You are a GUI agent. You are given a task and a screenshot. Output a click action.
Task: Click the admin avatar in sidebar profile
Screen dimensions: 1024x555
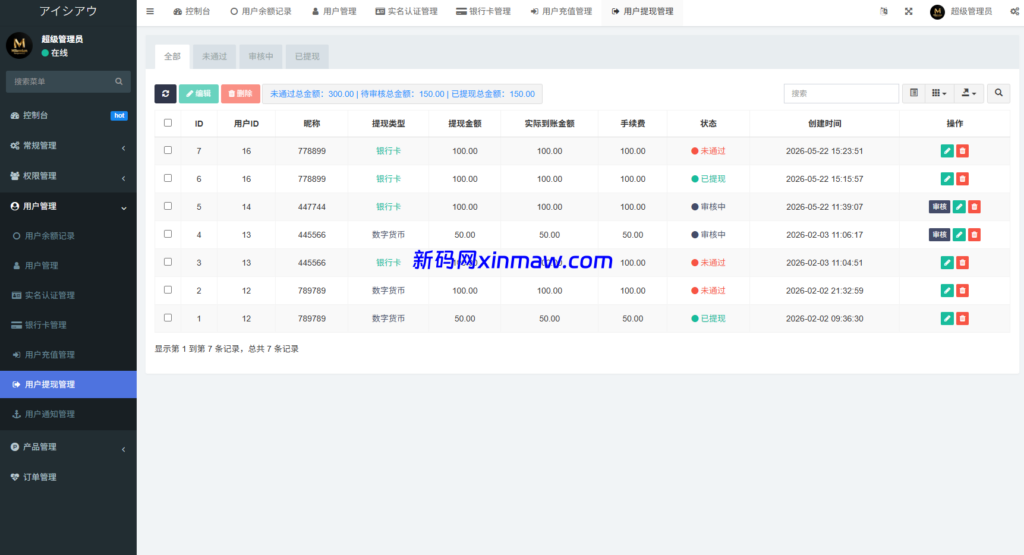click(19, 46)
